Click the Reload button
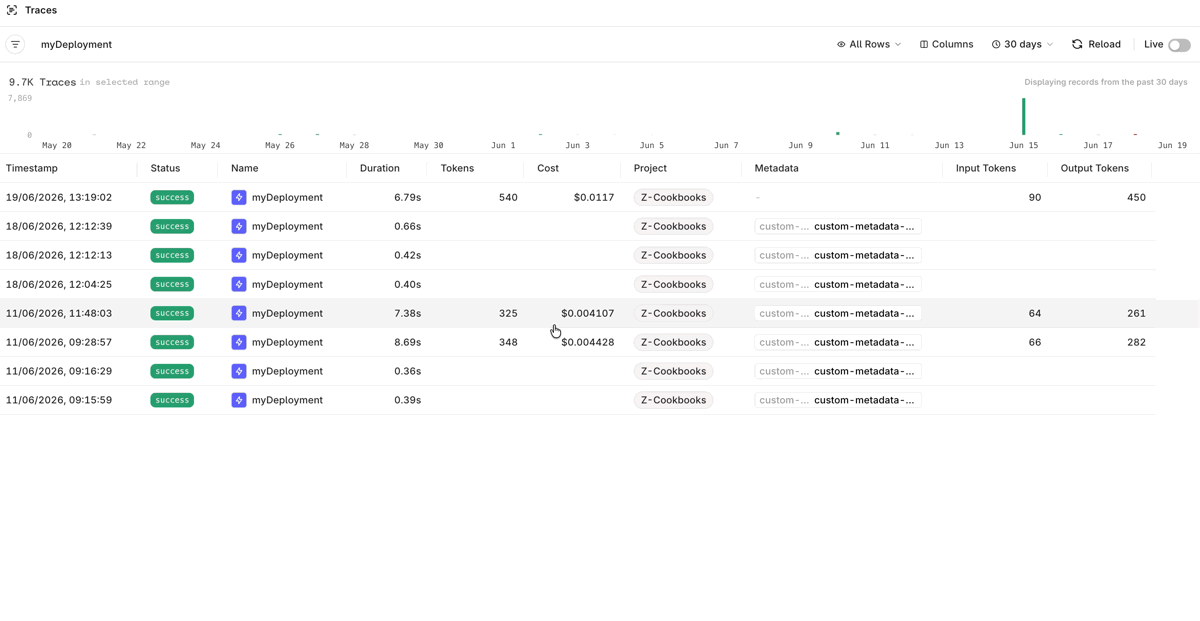 pyautogui.click(x=1096, y=44)
